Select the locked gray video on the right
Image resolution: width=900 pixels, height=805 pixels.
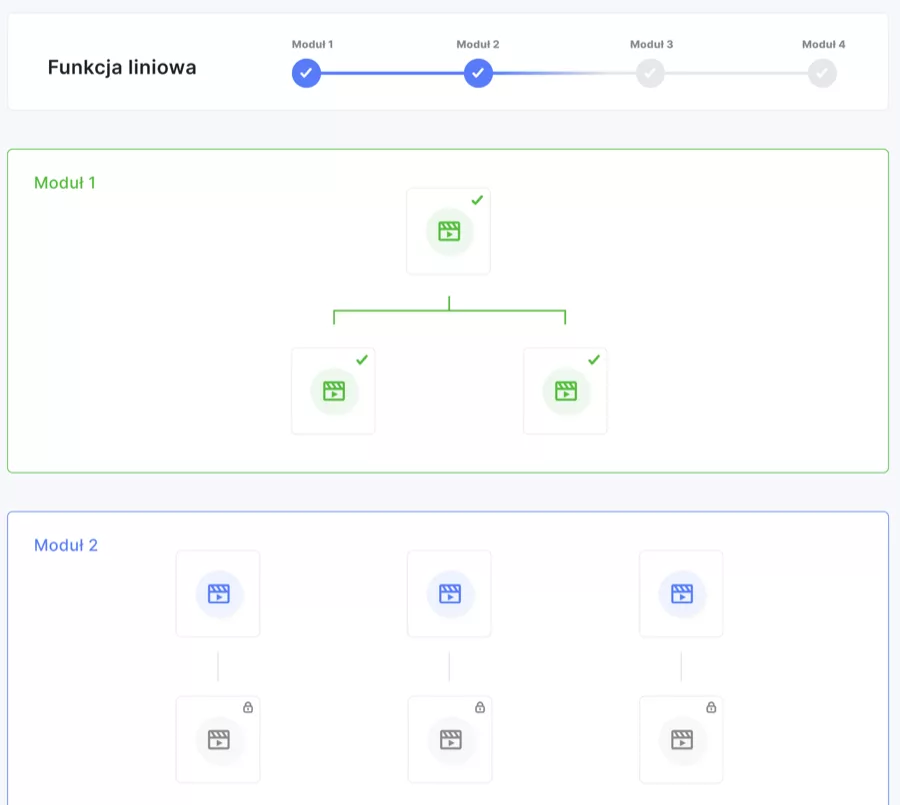681,740
